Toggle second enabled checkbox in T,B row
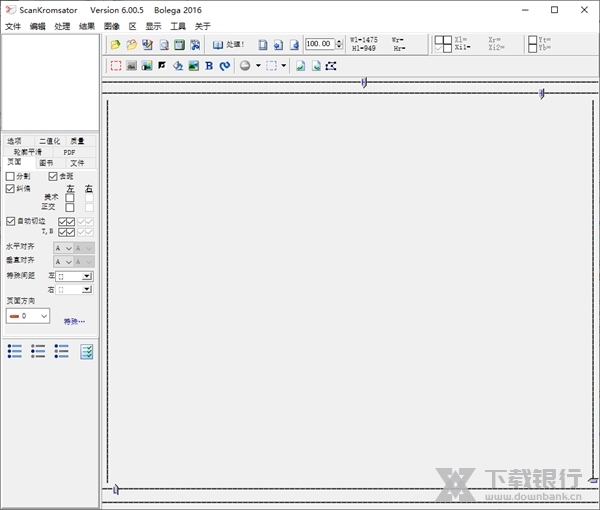Image resolution: width=600 pixels, height=510 pixels. point(70,232)
